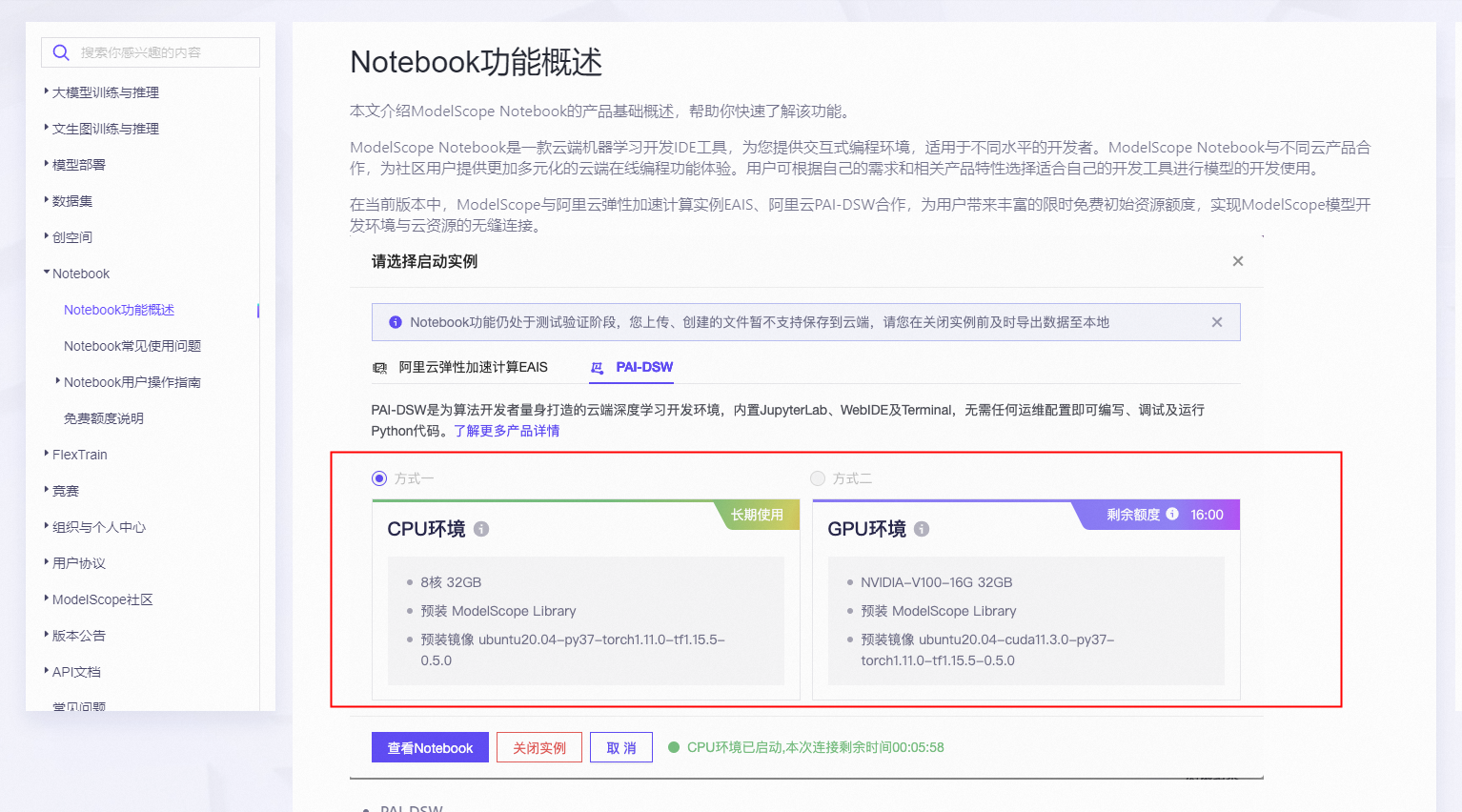Click the info icon beside CPU环境 heading
Image resolution: width=1462 pixels, height=812 pixels.
[x=481, y=528]
